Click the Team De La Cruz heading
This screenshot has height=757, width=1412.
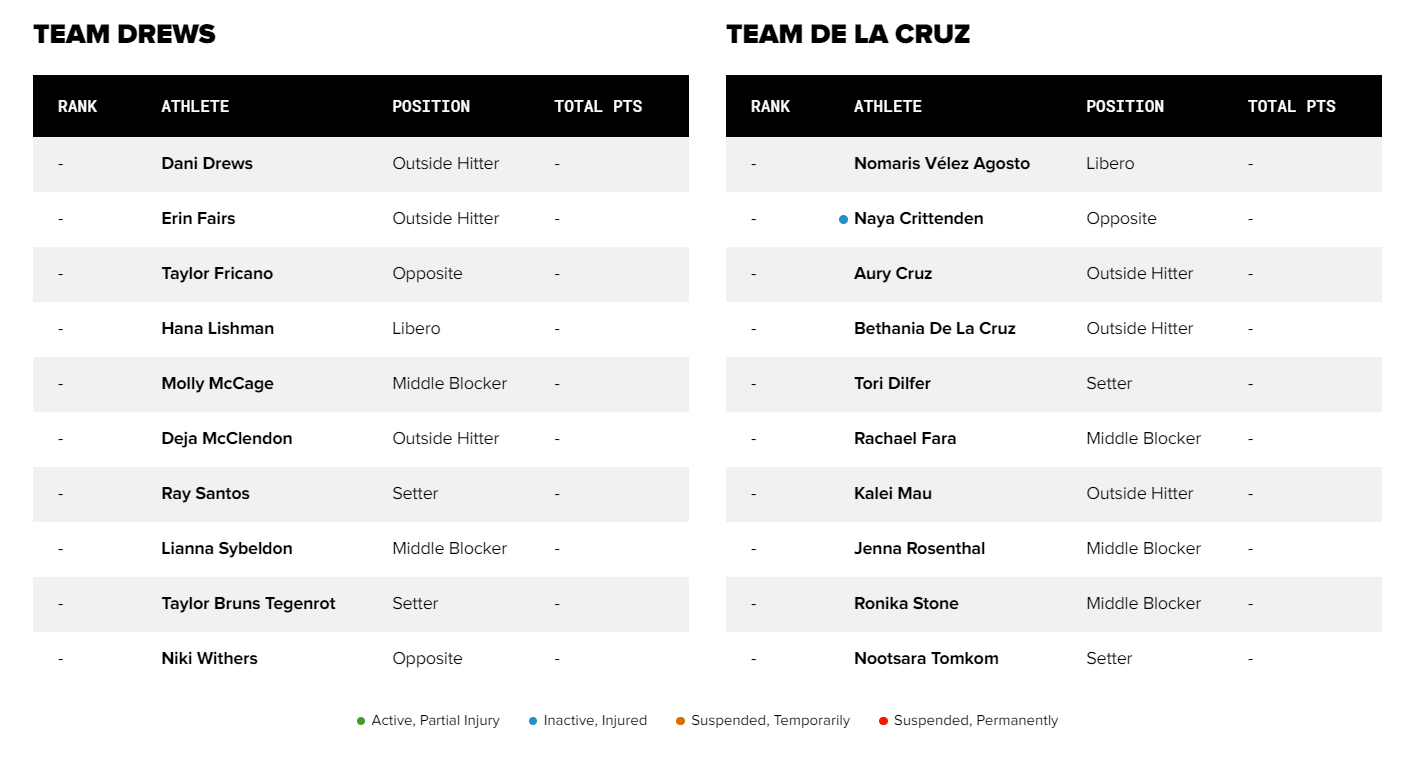click(848, 34)
